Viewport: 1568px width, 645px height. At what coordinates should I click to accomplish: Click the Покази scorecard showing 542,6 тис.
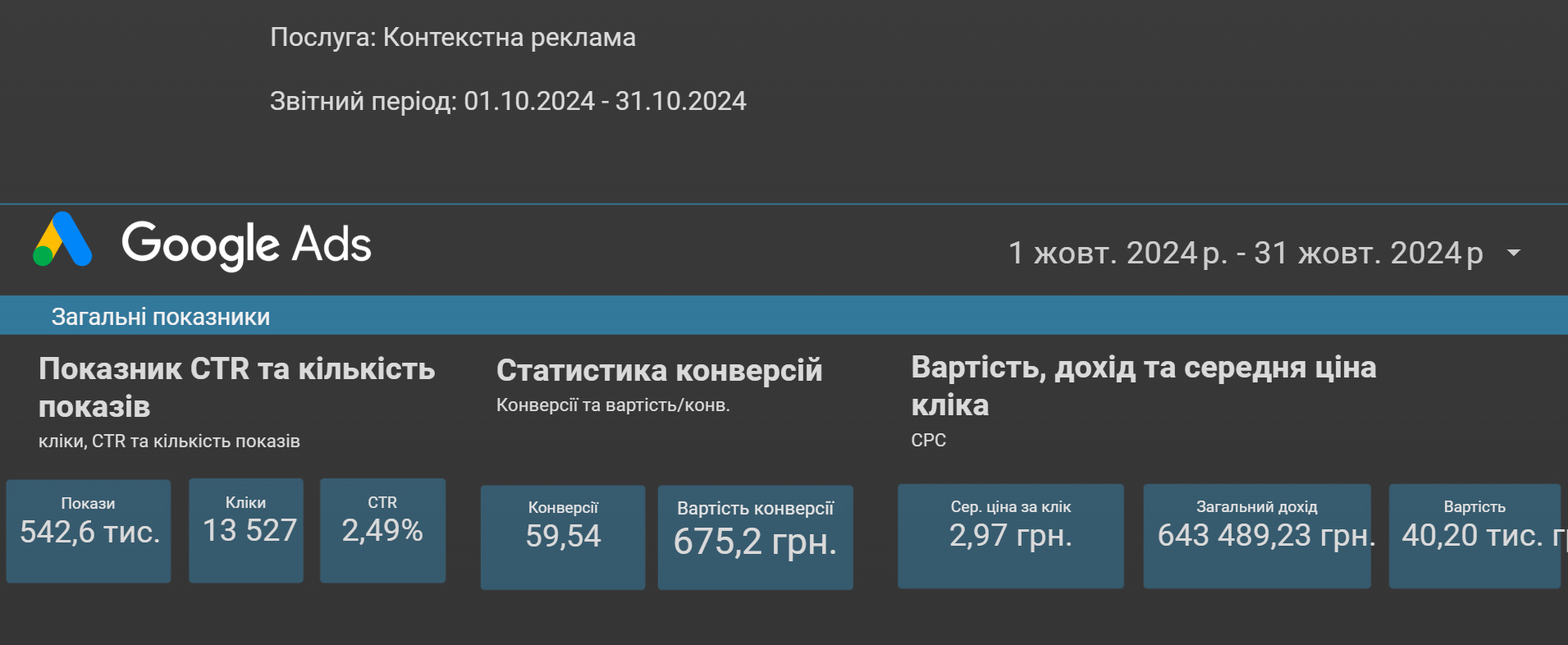pyautogui.click(x=89, y=532)
